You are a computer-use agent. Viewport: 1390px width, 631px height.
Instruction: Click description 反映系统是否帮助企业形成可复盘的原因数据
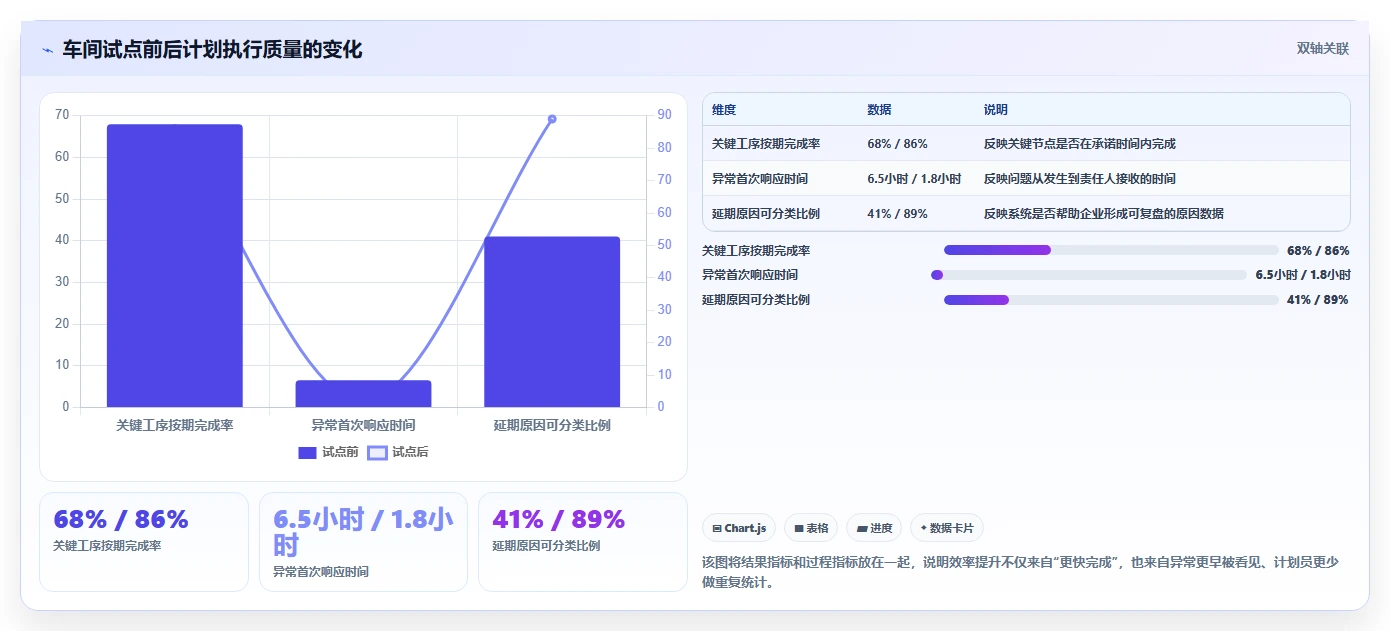(1104, 214)
